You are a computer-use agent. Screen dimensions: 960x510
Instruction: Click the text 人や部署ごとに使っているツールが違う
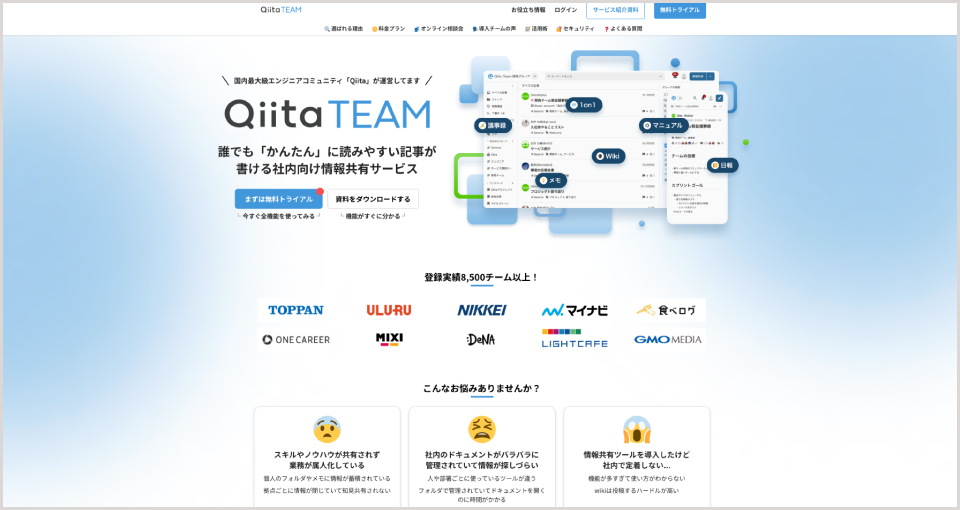point(482,479)
